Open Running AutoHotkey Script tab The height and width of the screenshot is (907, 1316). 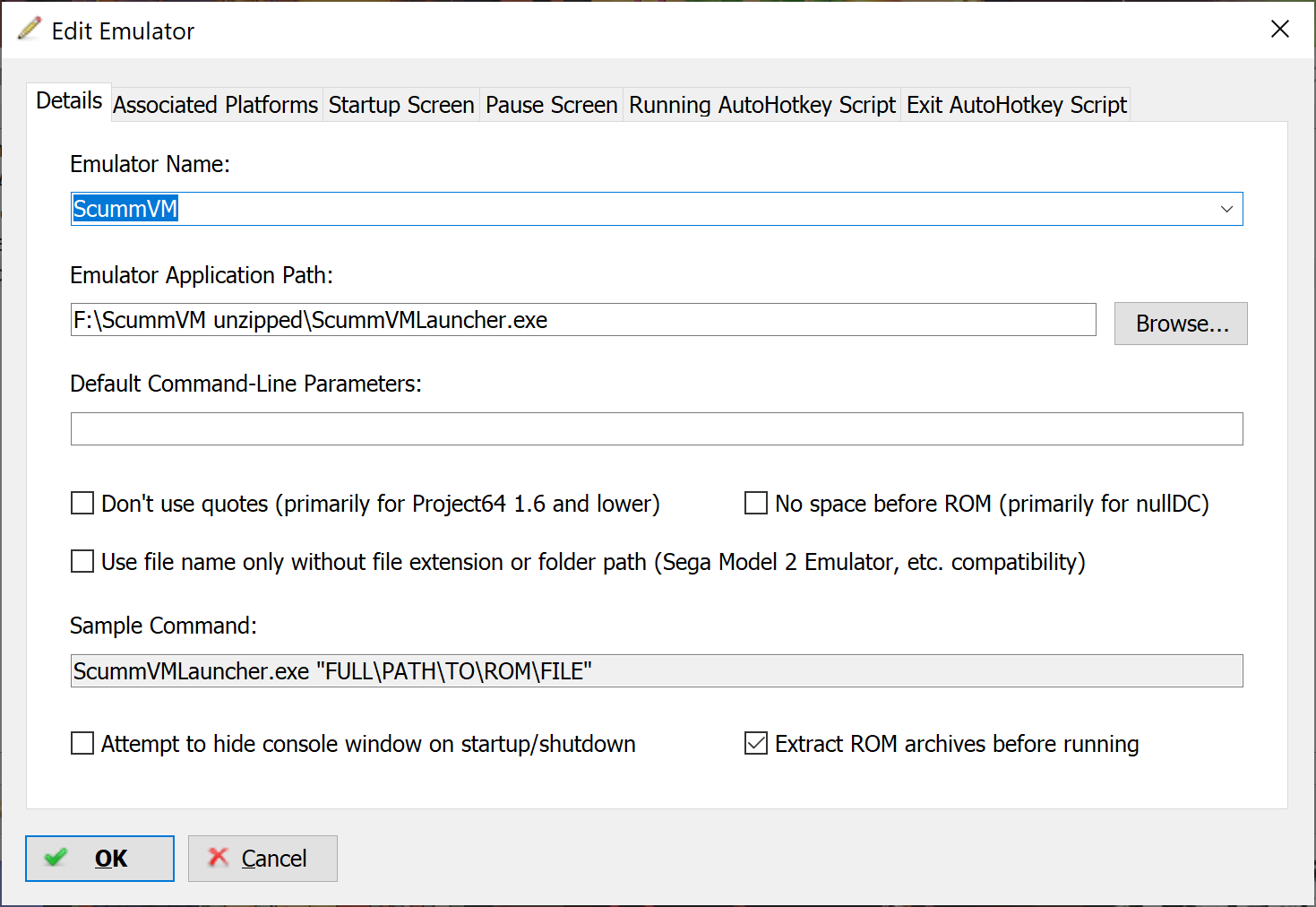[x=762, y=105]
